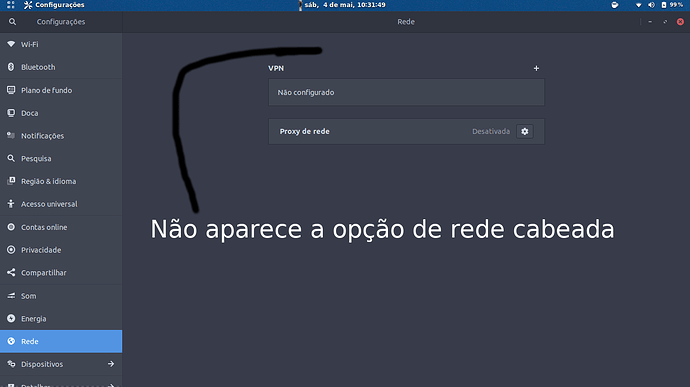The width and height of the screenshot is (690, 387).
Task: Select the Pesquisa magnifier icon
Action: point(11,158)
